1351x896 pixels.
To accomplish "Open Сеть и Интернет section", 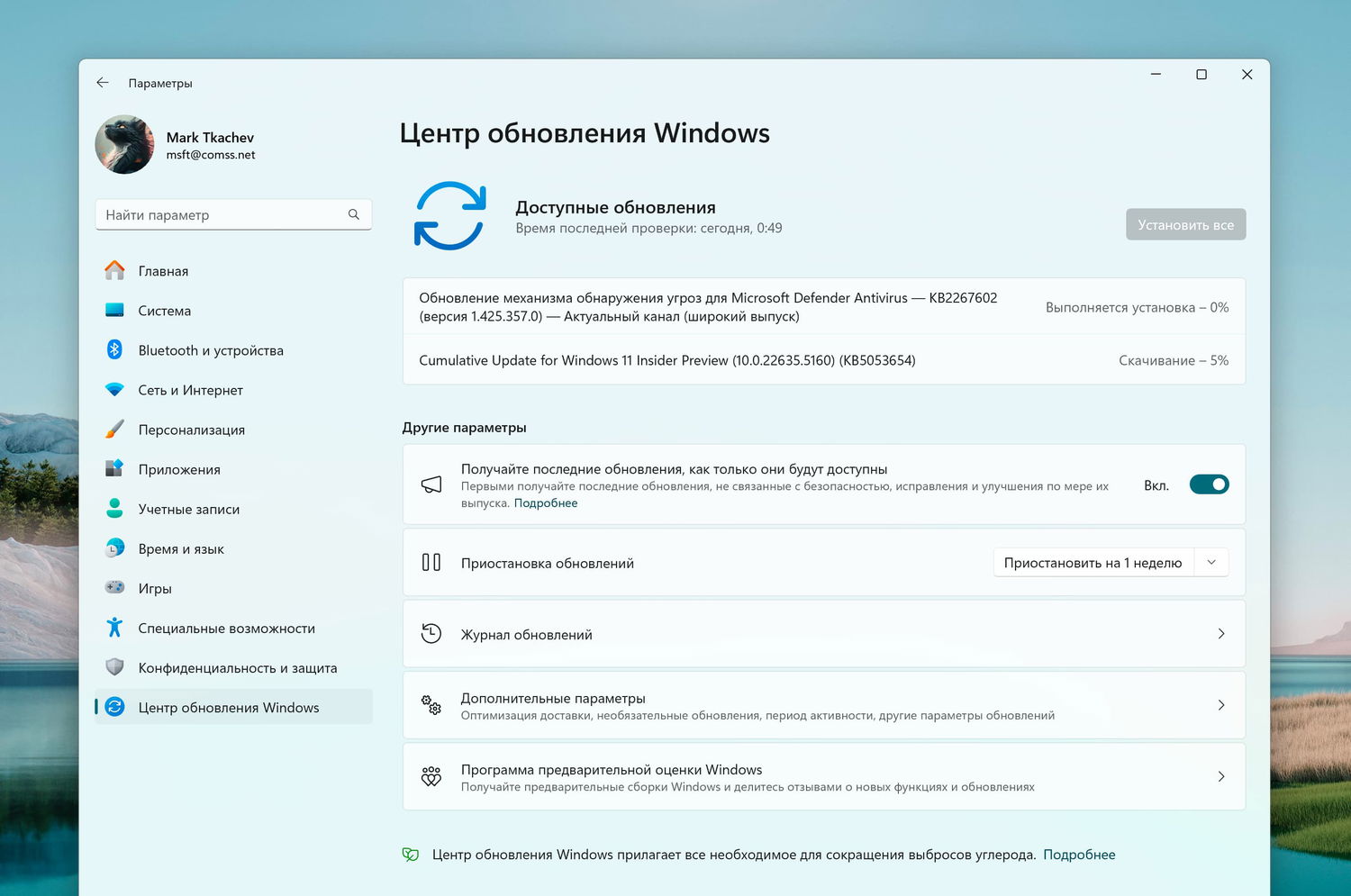I will tap(233, 390).
